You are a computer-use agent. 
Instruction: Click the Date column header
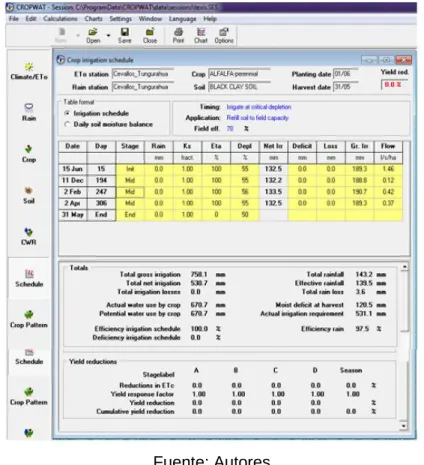(72, 146)
